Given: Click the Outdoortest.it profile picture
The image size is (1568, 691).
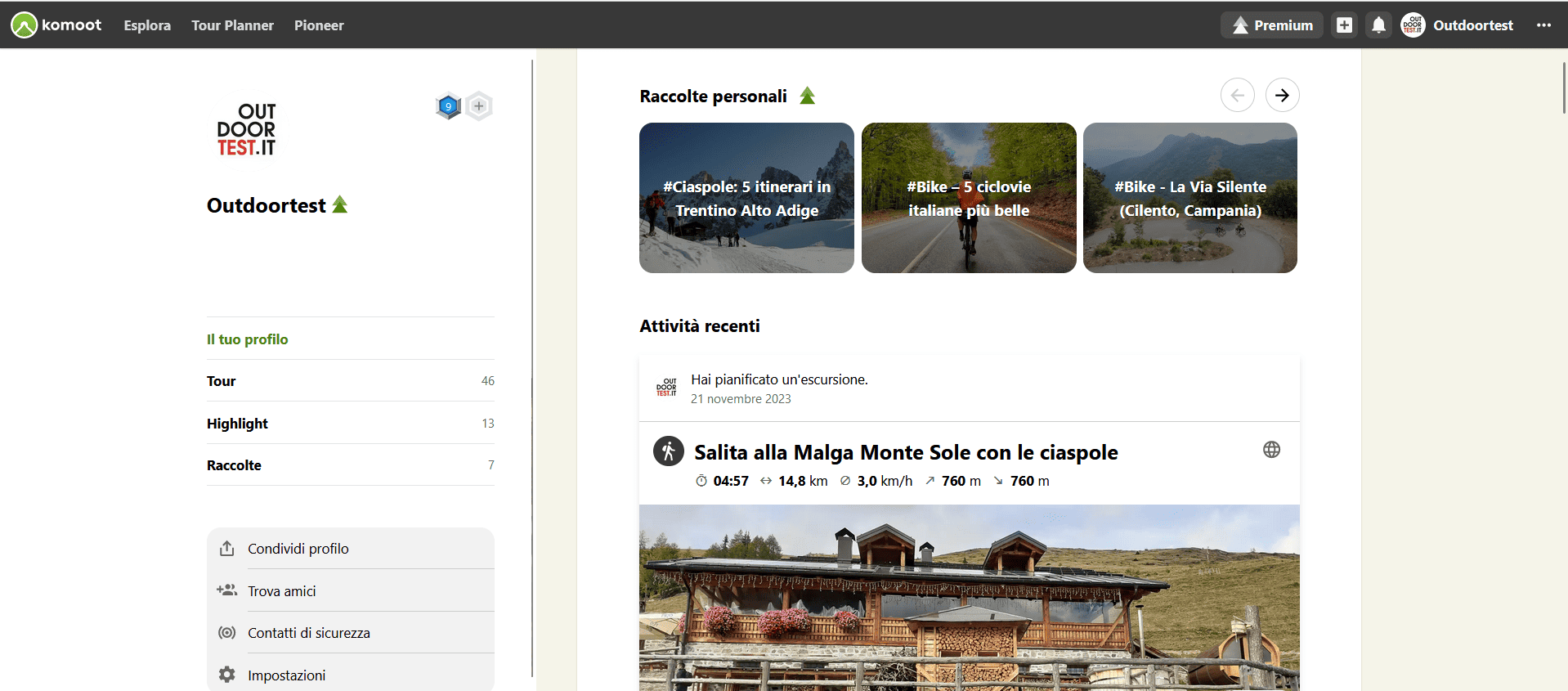Looking at the screenshot, I should pos(246,129).
